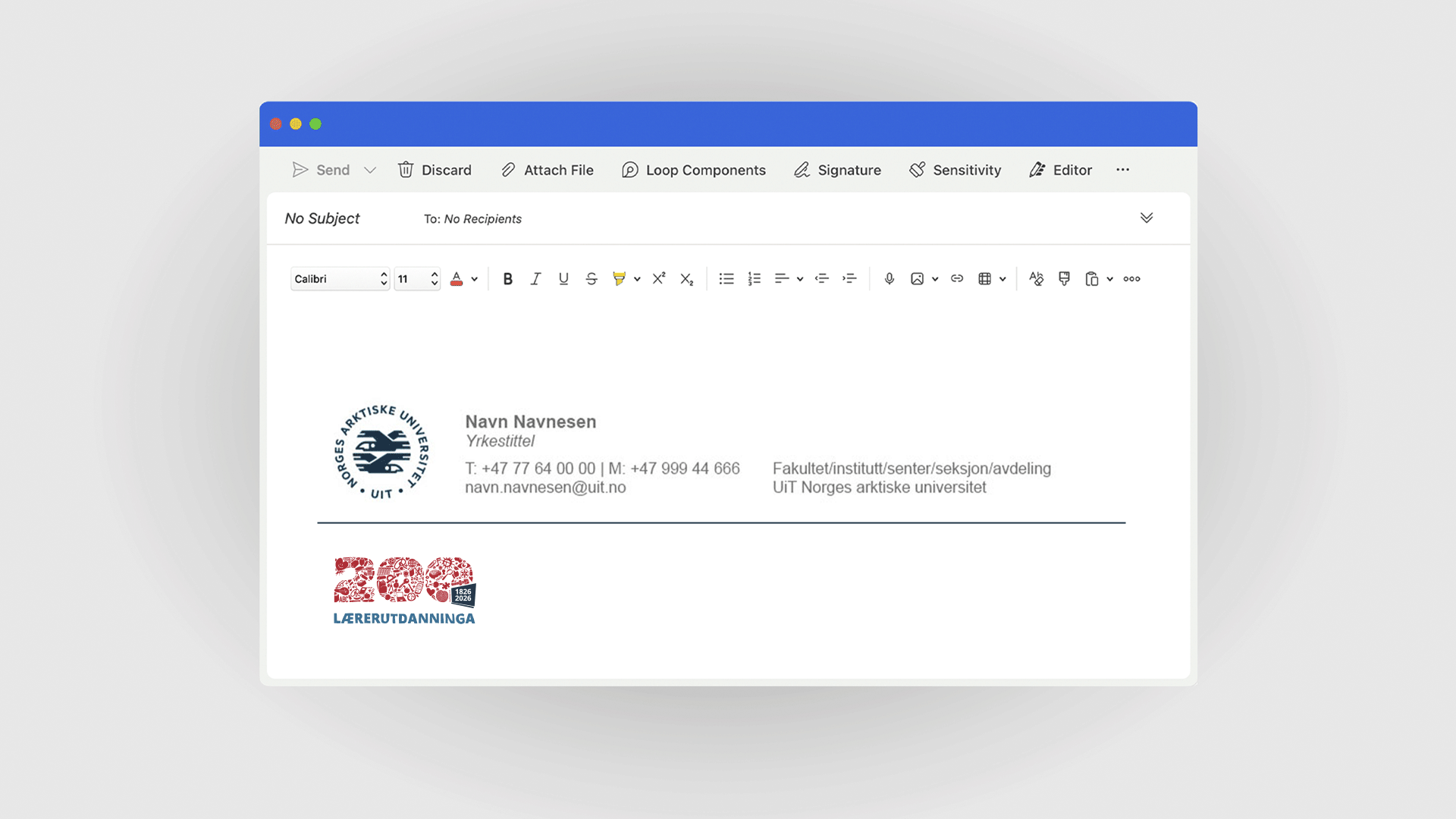The image size is (1456, 819).
Task: Start dictation with microphone icon
Action: [x=890, y=279]
